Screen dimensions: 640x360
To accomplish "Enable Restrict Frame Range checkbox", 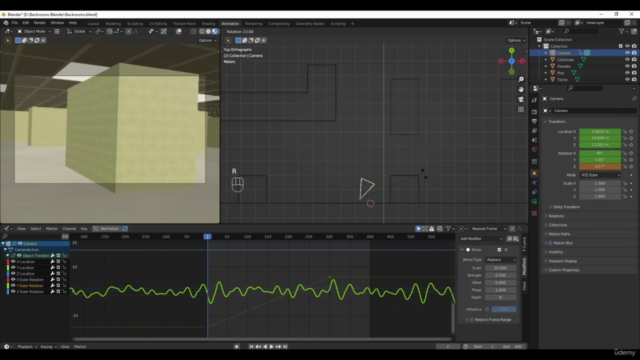I will click(471, 320).
